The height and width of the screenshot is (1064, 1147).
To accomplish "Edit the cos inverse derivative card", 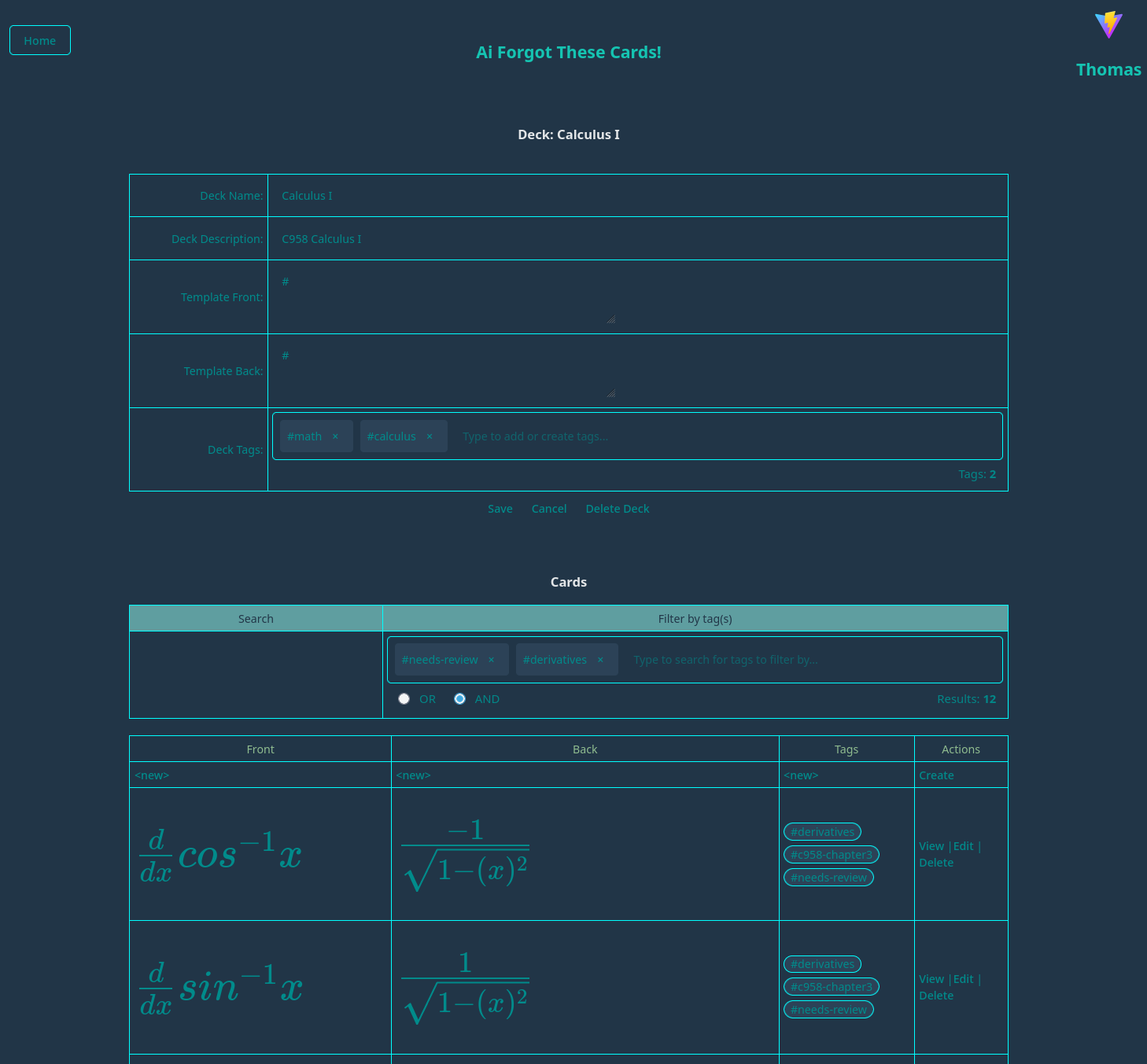I will click(x=963, y=846).
